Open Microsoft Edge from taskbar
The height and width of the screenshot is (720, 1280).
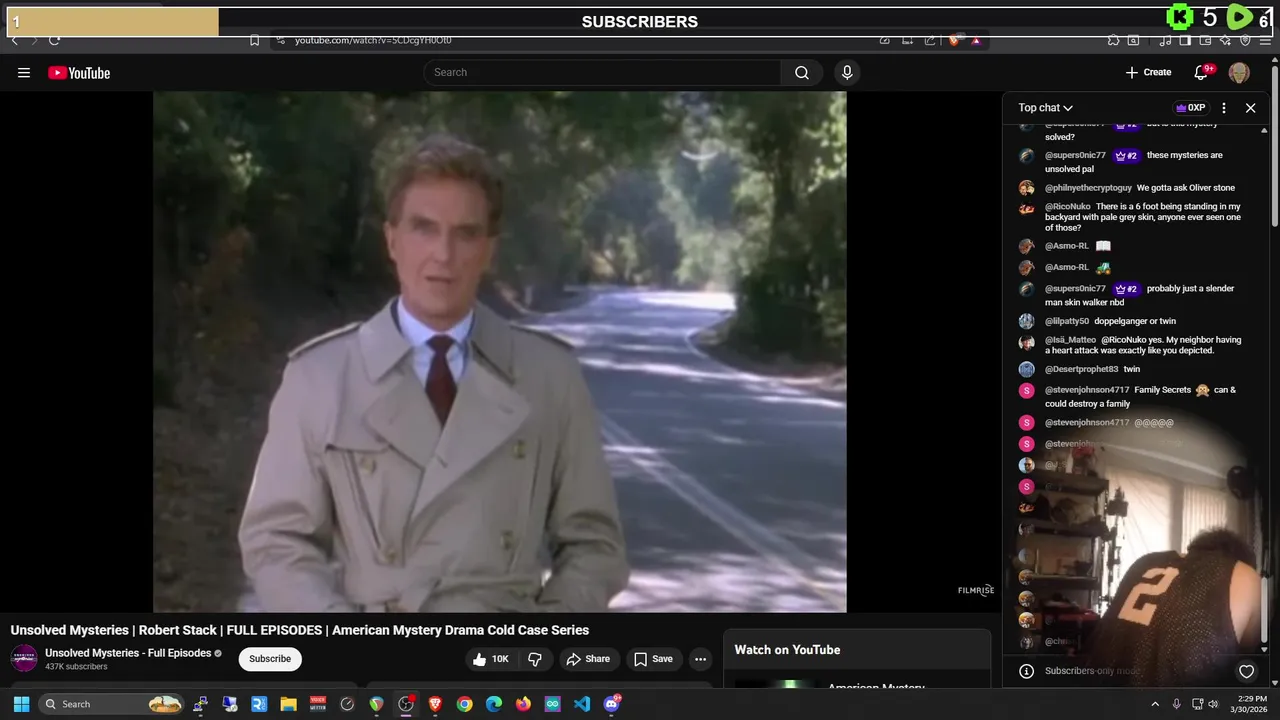[x=494, y=704]
